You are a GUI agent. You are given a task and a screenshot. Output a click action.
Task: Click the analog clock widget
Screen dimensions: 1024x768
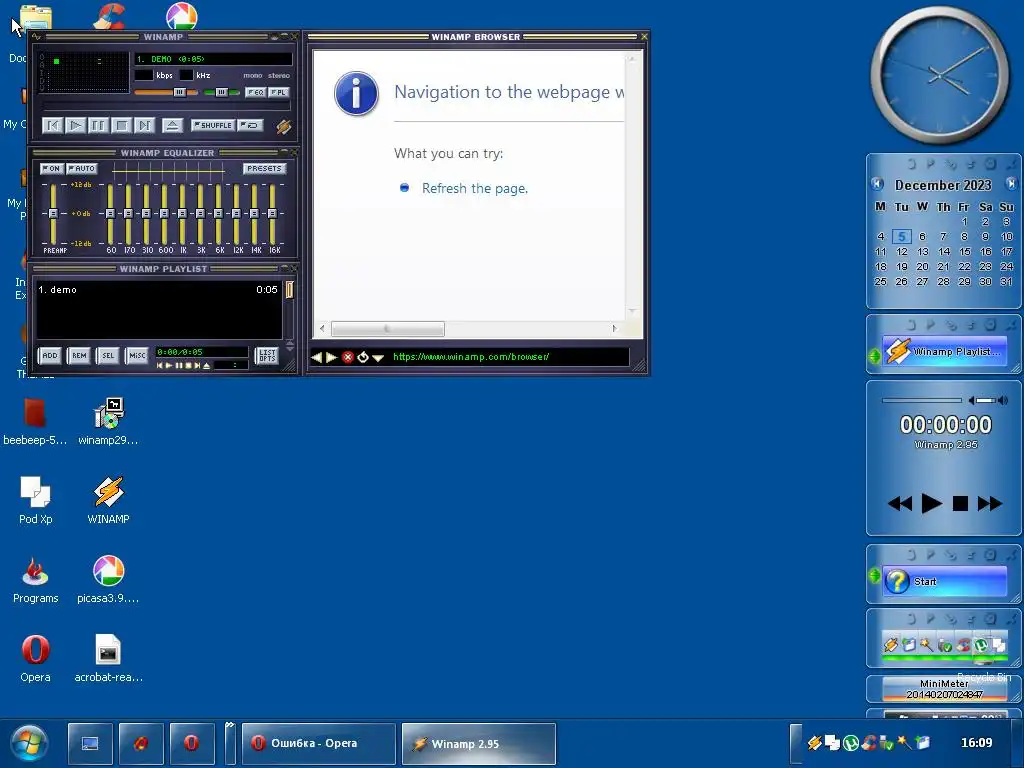click(940, 76)
